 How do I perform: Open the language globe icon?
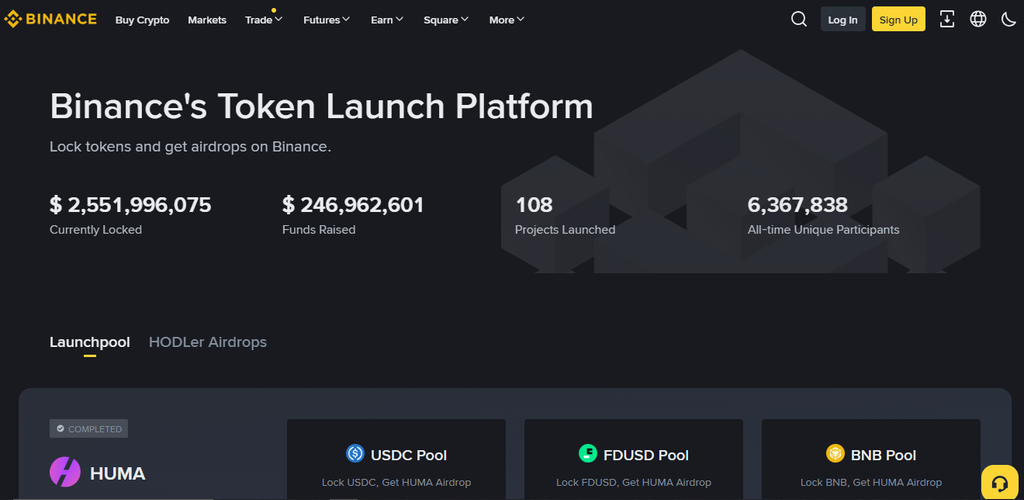tap(978, 19)
